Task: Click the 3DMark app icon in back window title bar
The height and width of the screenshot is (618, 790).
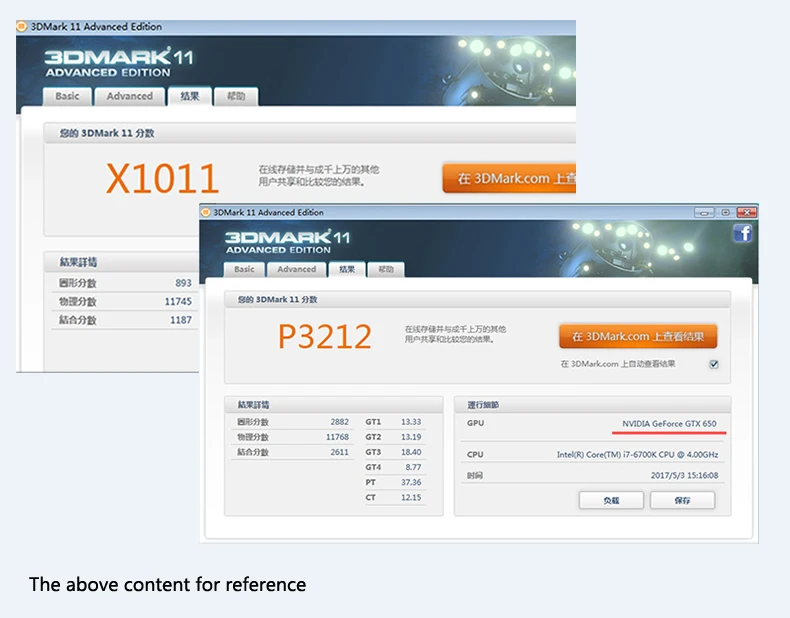Action: [22, 26]
